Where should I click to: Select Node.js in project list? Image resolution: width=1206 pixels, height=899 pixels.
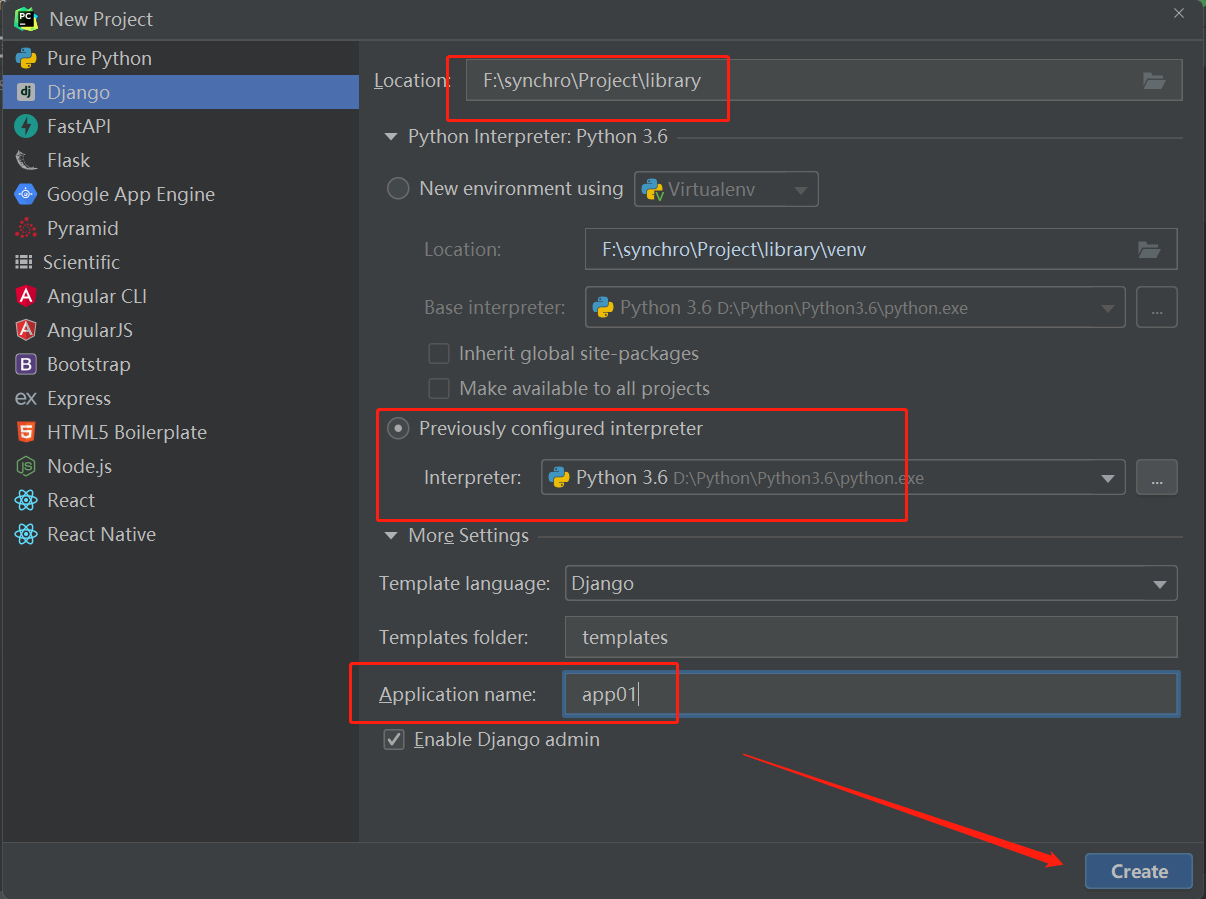(x=180, y=466)
